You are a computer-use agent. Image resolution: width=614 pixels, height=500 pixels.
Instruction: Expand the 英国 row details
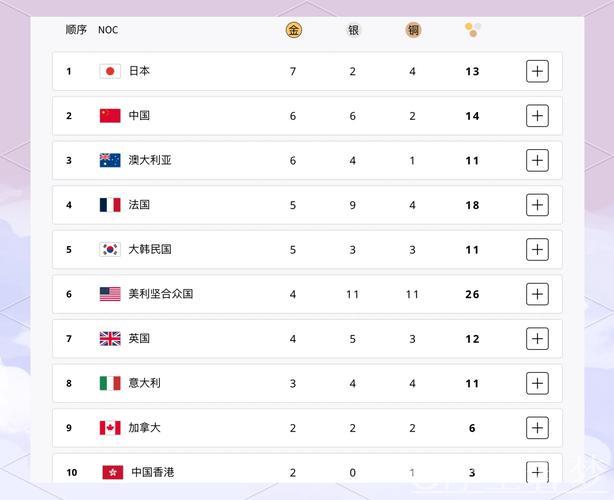coord(537,339)
